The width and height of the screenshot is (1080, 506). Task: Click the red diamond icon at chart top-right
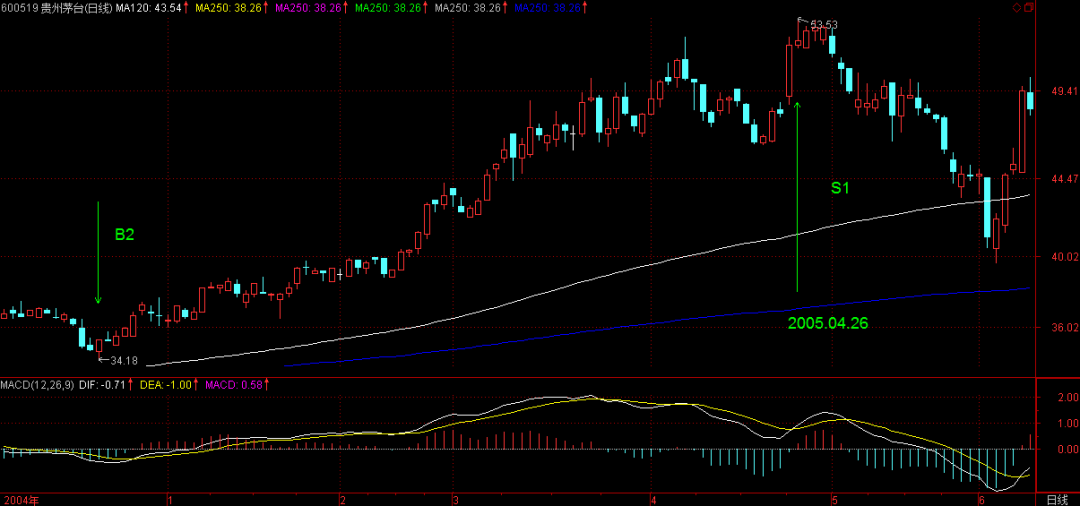pos(1018,8)
